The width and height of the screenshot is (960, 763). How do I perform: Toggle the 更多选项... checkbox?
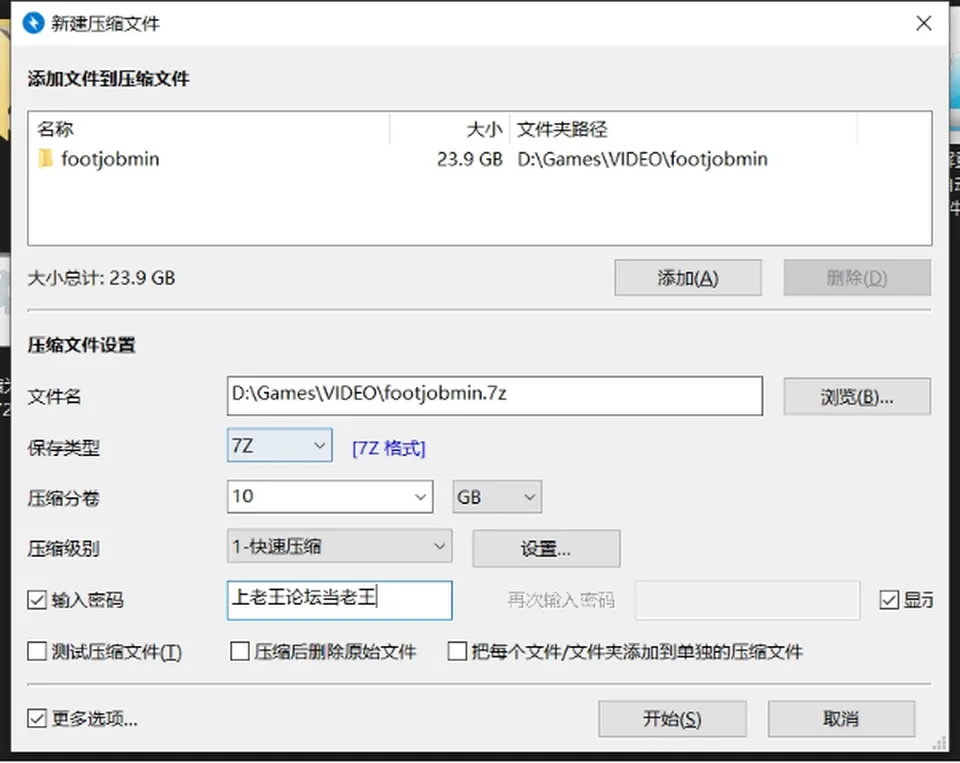click(x=37, y=718)
